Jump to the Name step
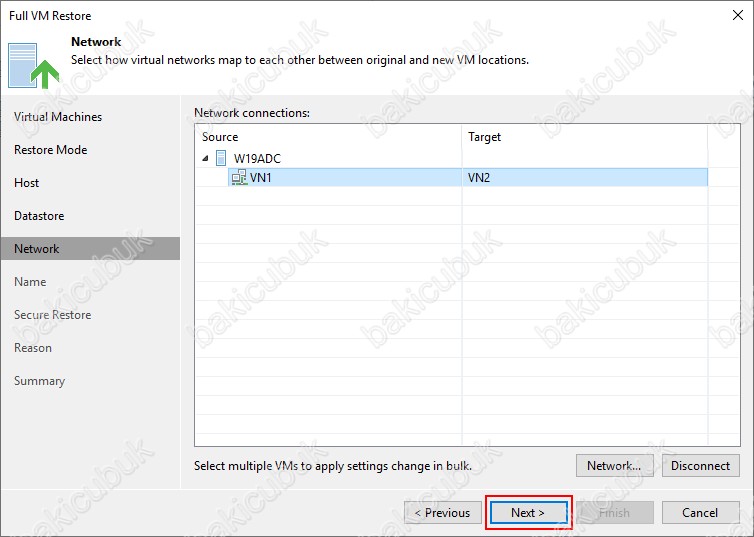The image size is (754, 537). [x=30, y=282]
